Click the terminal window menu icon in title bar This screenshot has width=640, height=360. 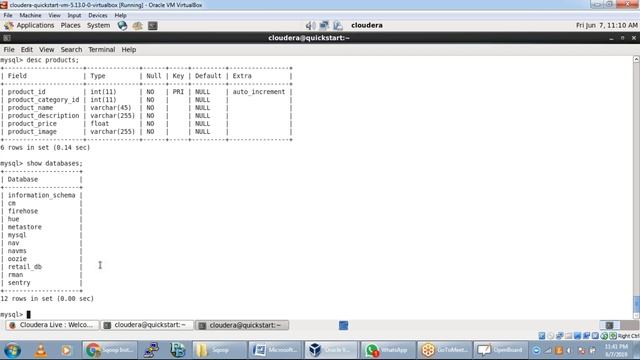pyautogui.click(x=7, y=38)
